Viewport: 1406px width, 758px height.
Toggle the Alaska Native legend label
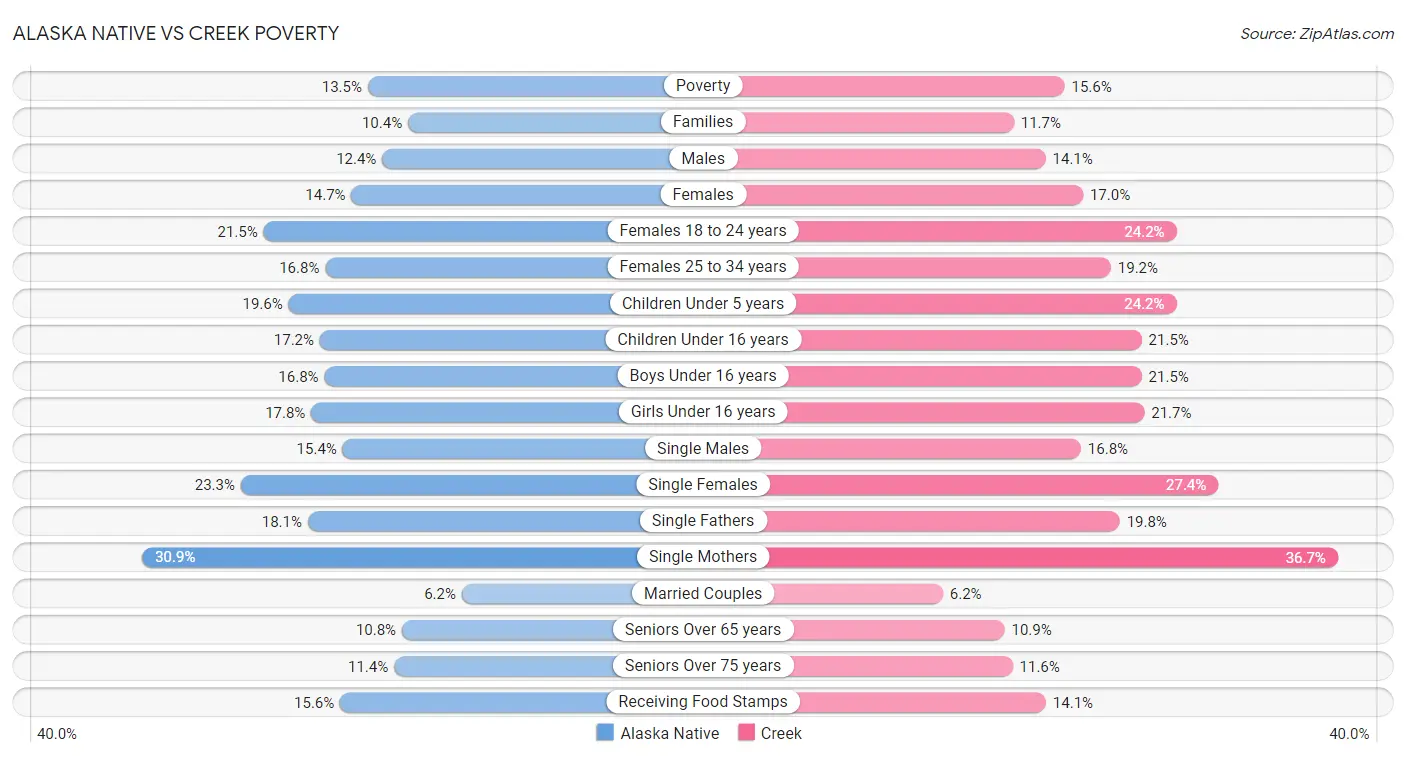[x=669, y=733]
